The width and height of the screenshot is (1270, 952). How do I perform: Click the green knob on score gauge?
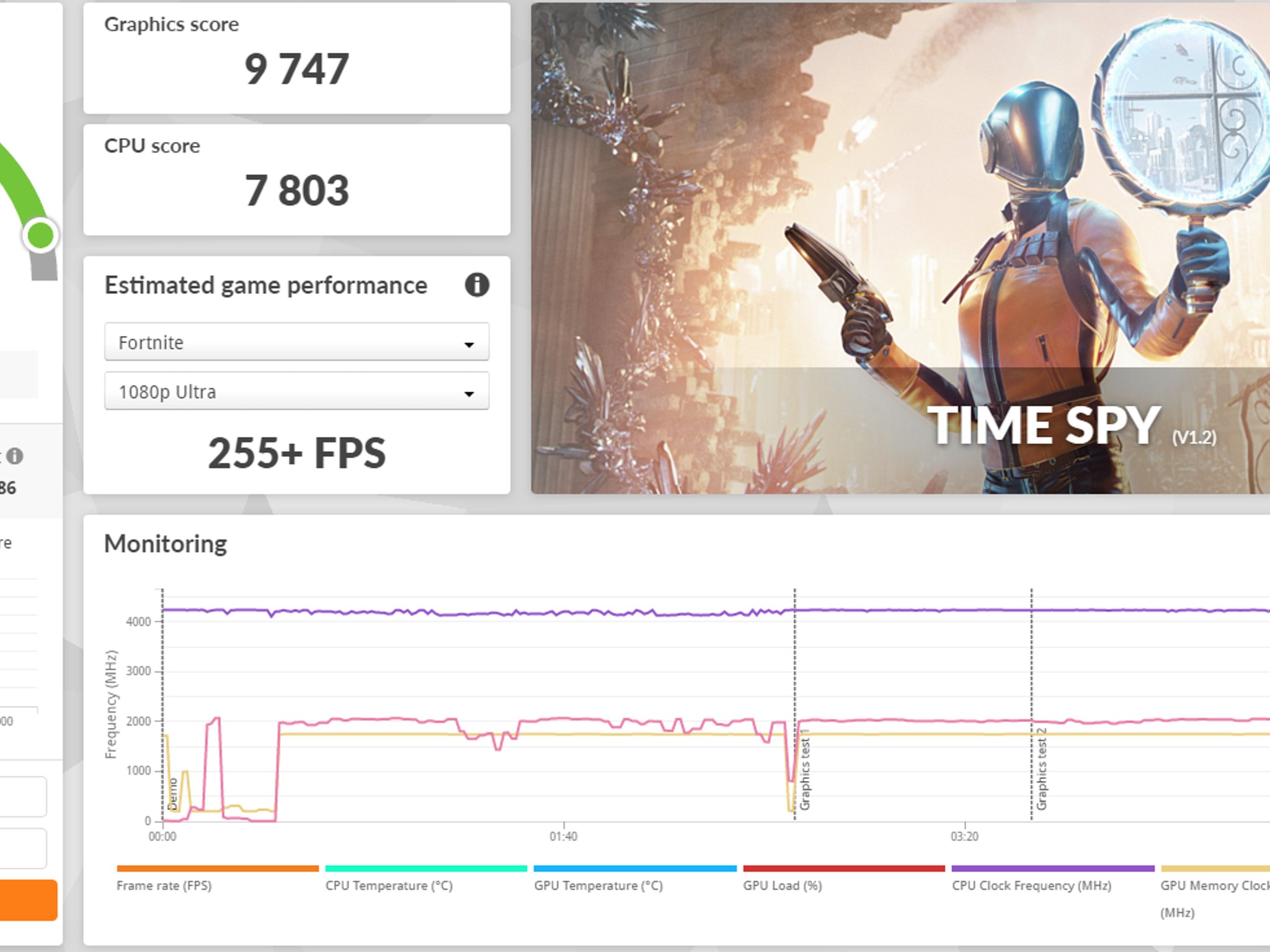click(x=41, y=235)
